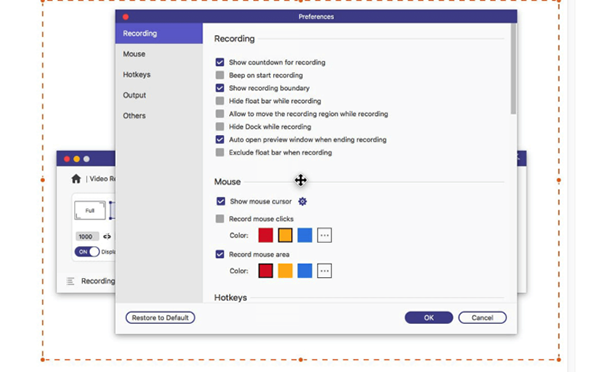The width and height of the screenshot is (600, 372).
Task: Open mouse cursor settings gear icon
Action: pos(302,201)
